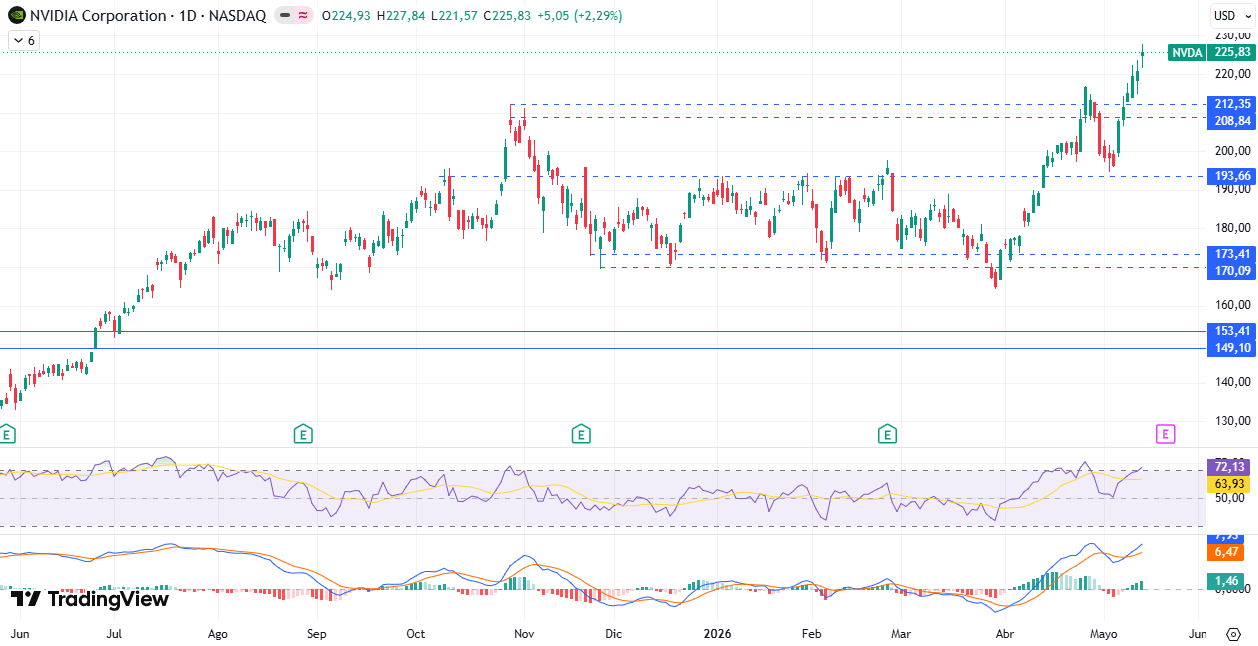
Task: Click the Ago label on the time axis
Action: coord(218,634)
